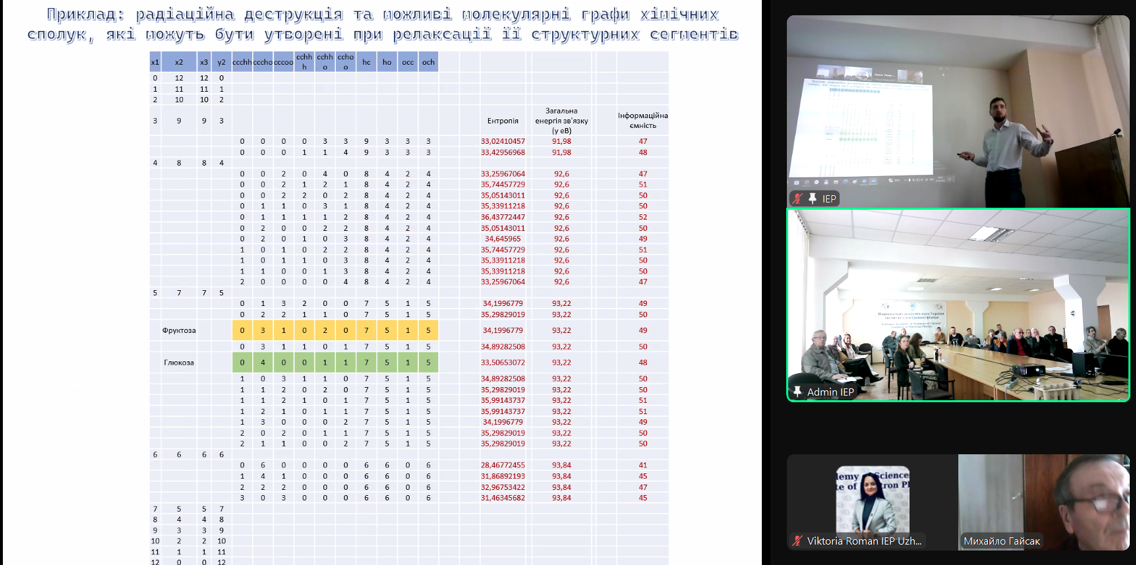Click the 'cccho' header cell
The width and height of the screenshot is (1136, 565).
(263, 62)
